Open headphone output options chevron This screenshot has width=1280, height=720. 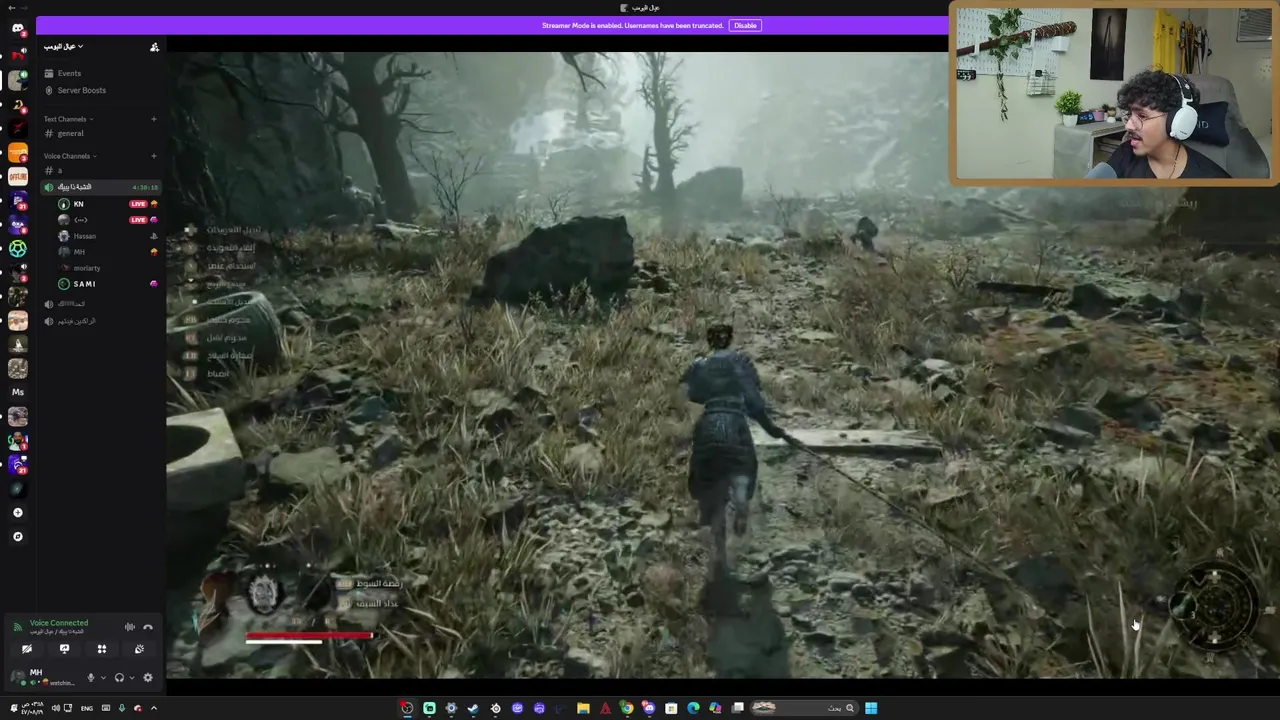click(x=131, y=678)
